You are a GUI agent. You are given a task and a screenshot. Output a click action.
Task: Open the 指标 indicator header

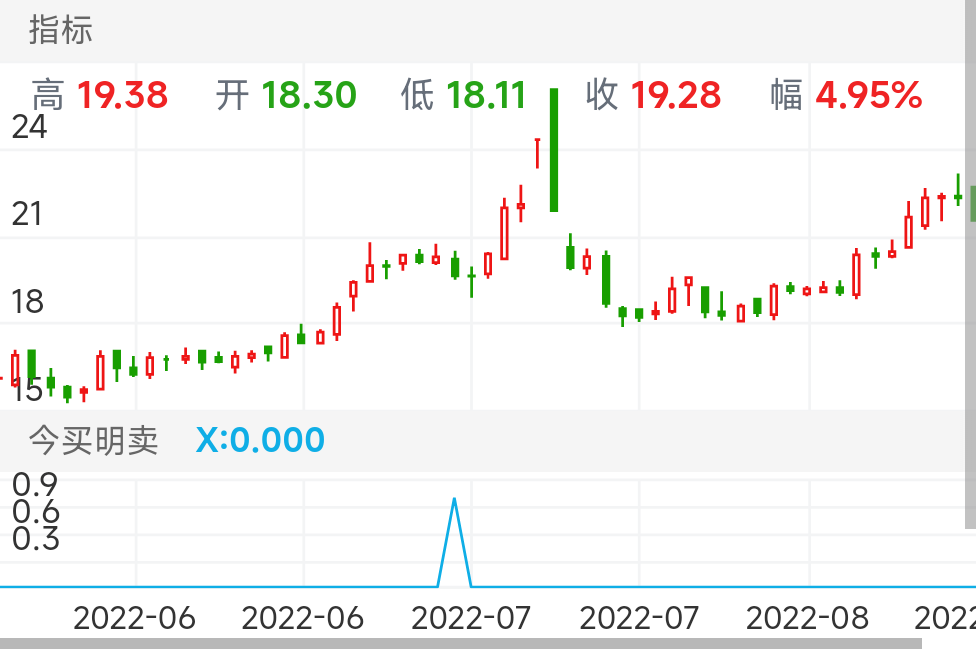60,30
